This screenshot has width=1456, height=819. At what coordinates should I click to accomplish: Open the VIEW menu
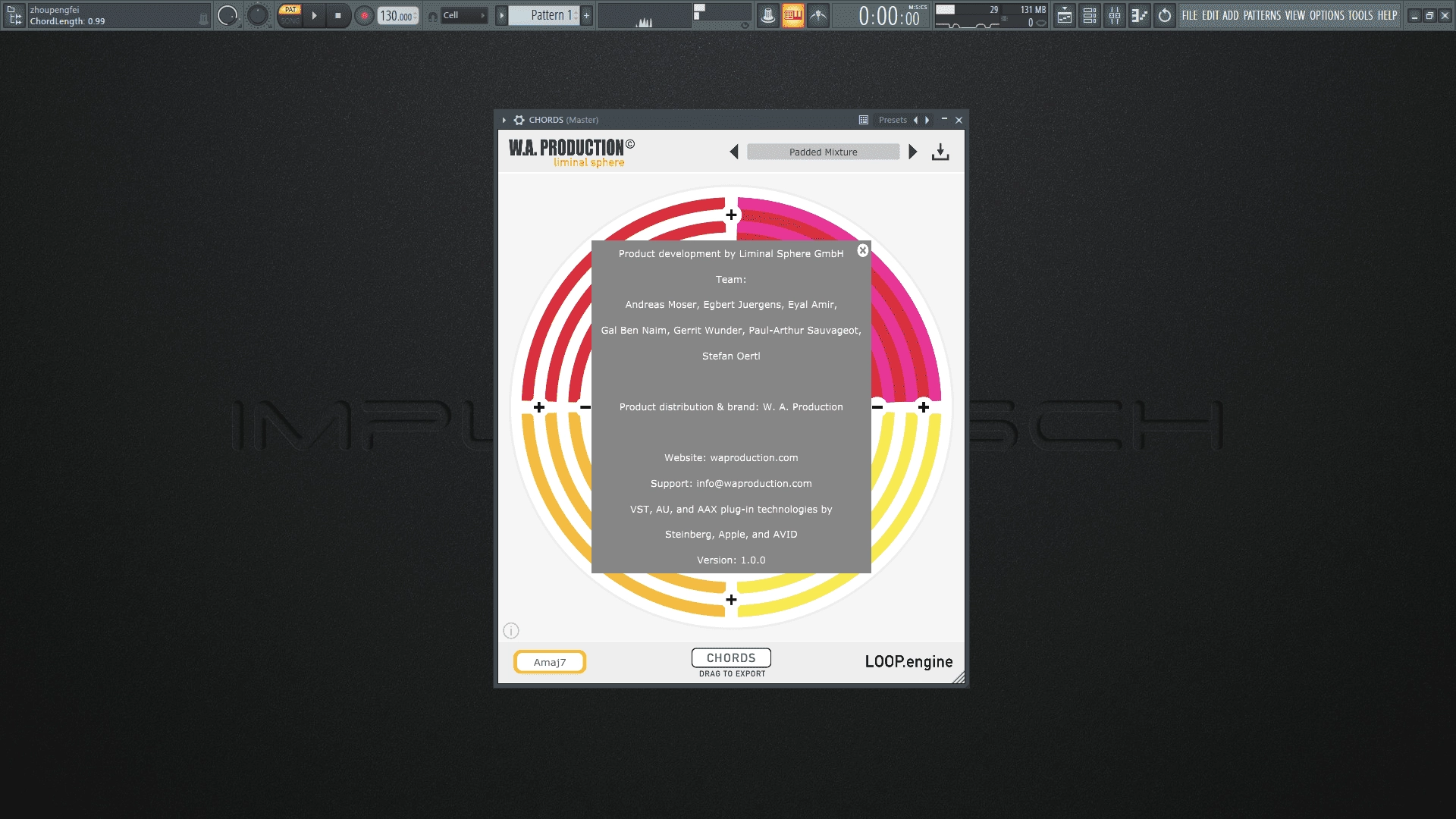(1295, 15)
